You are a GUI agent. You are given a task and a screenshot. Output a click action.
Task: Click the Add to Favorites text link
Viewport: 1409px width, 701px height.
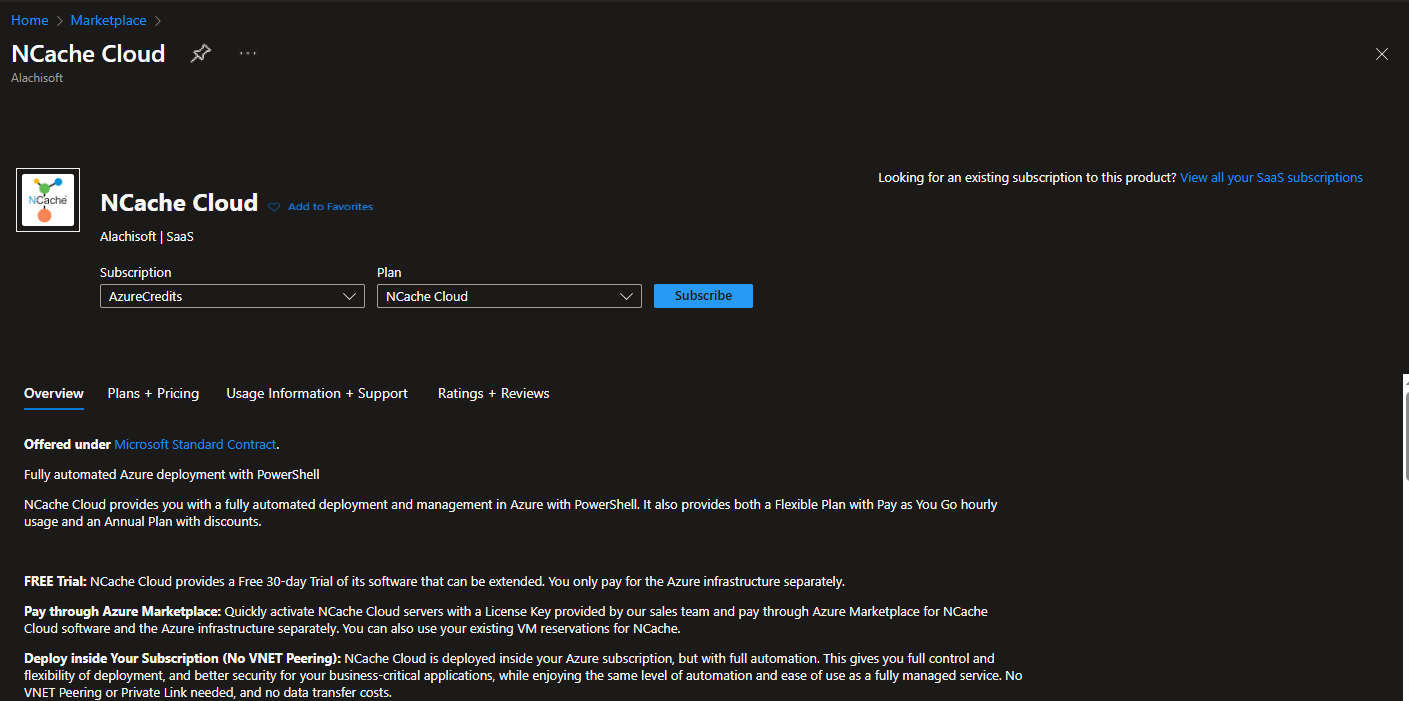330,207
